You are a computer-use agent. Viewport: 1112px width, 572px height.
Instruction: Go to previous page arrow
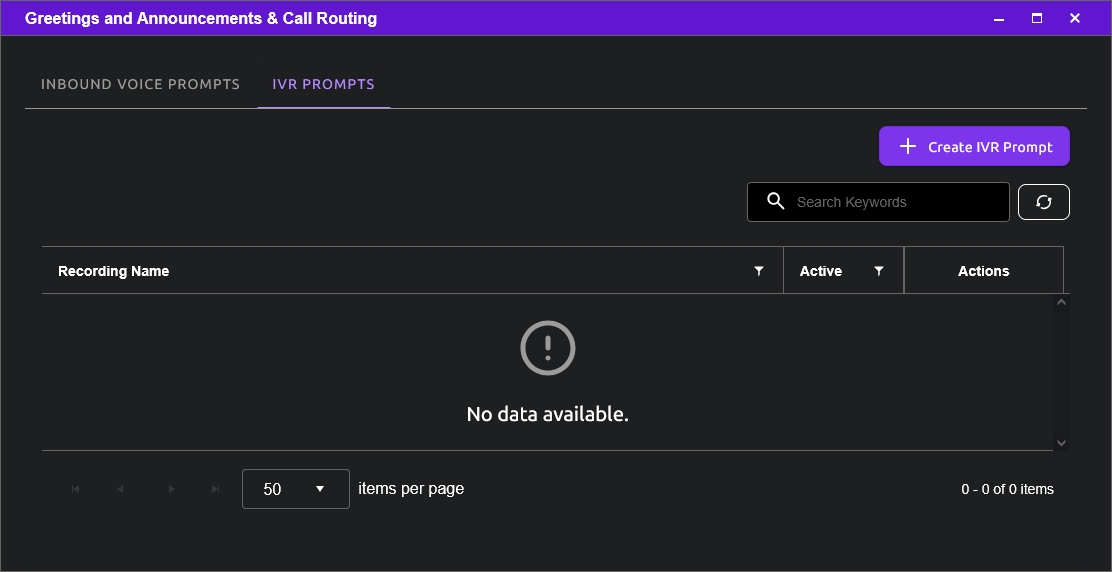pyautogui.click(x=120, y=489)
